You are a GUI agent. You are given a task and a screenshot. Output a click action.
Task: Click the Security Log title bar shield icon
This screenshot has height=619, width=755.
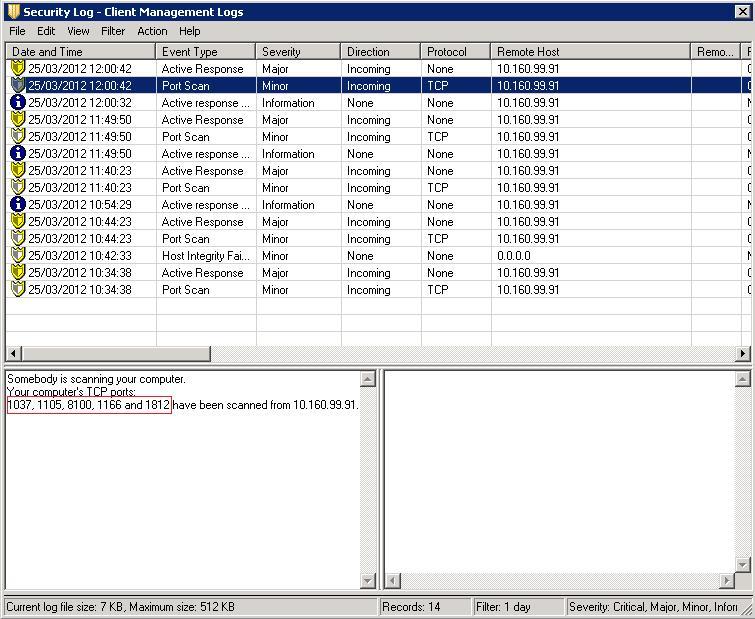[x=13, y=12]
